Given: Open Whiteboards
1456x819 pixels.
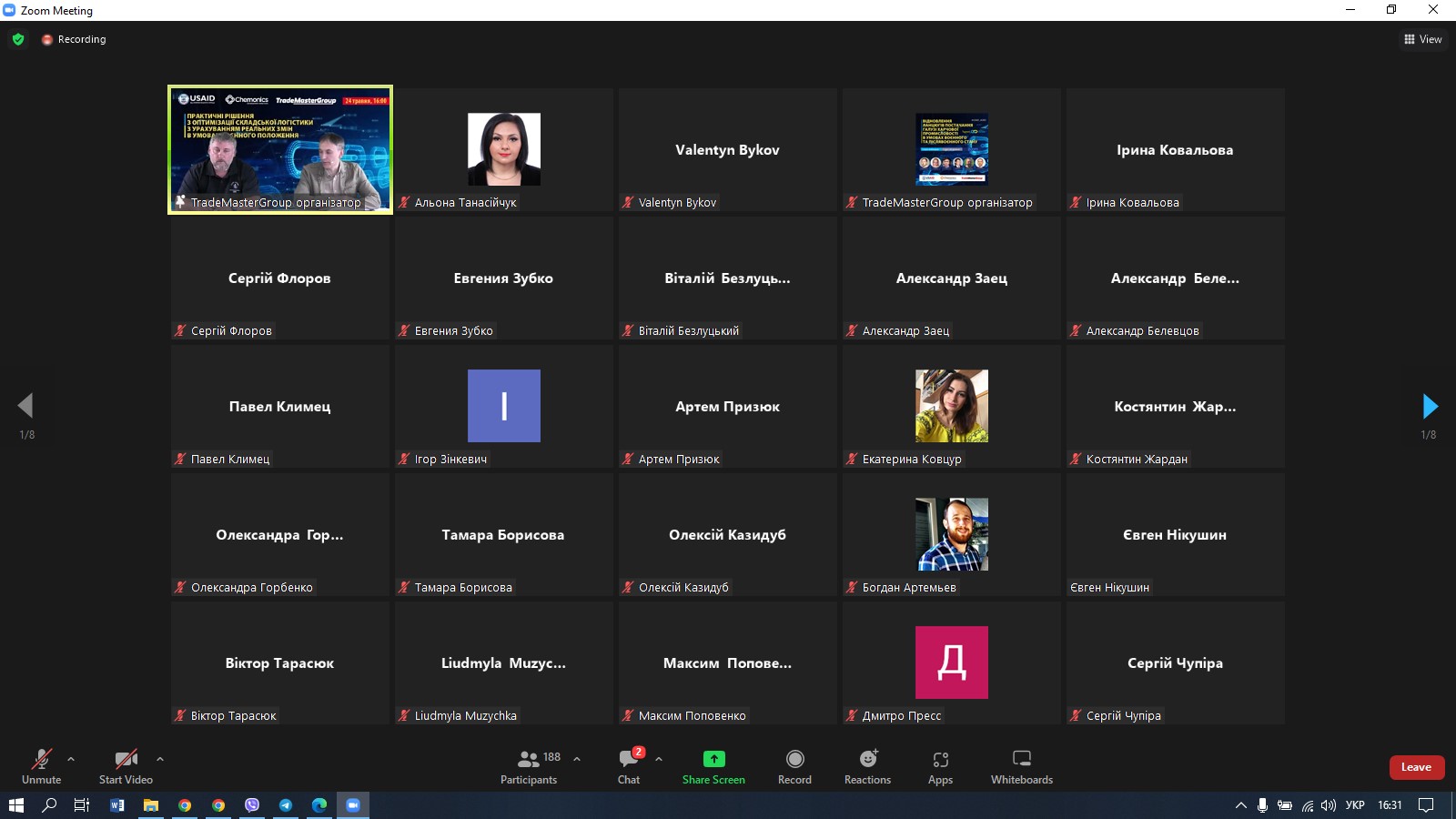Looking at the screenshot, I should (1021, 766).
